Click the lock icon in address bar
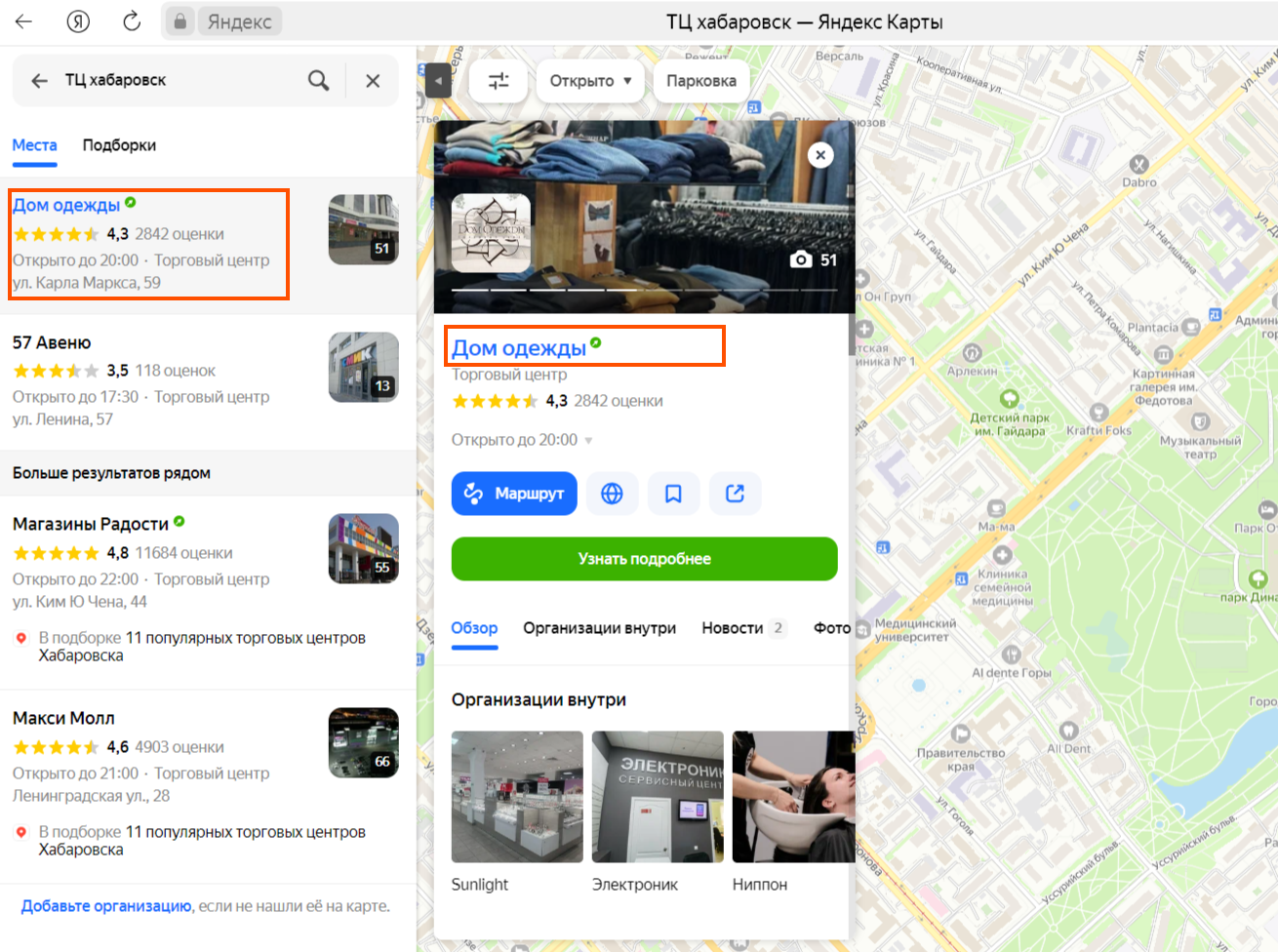The width and height of the screenshot is (1278, 952). tap(180, 21)
